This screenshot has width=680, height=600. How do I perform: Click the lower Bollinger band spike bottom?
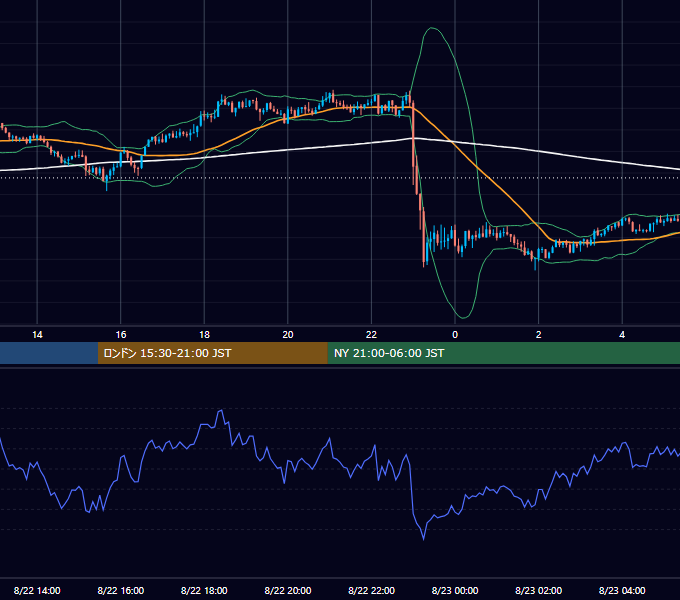pyautogui.click(x=463, y=317)
